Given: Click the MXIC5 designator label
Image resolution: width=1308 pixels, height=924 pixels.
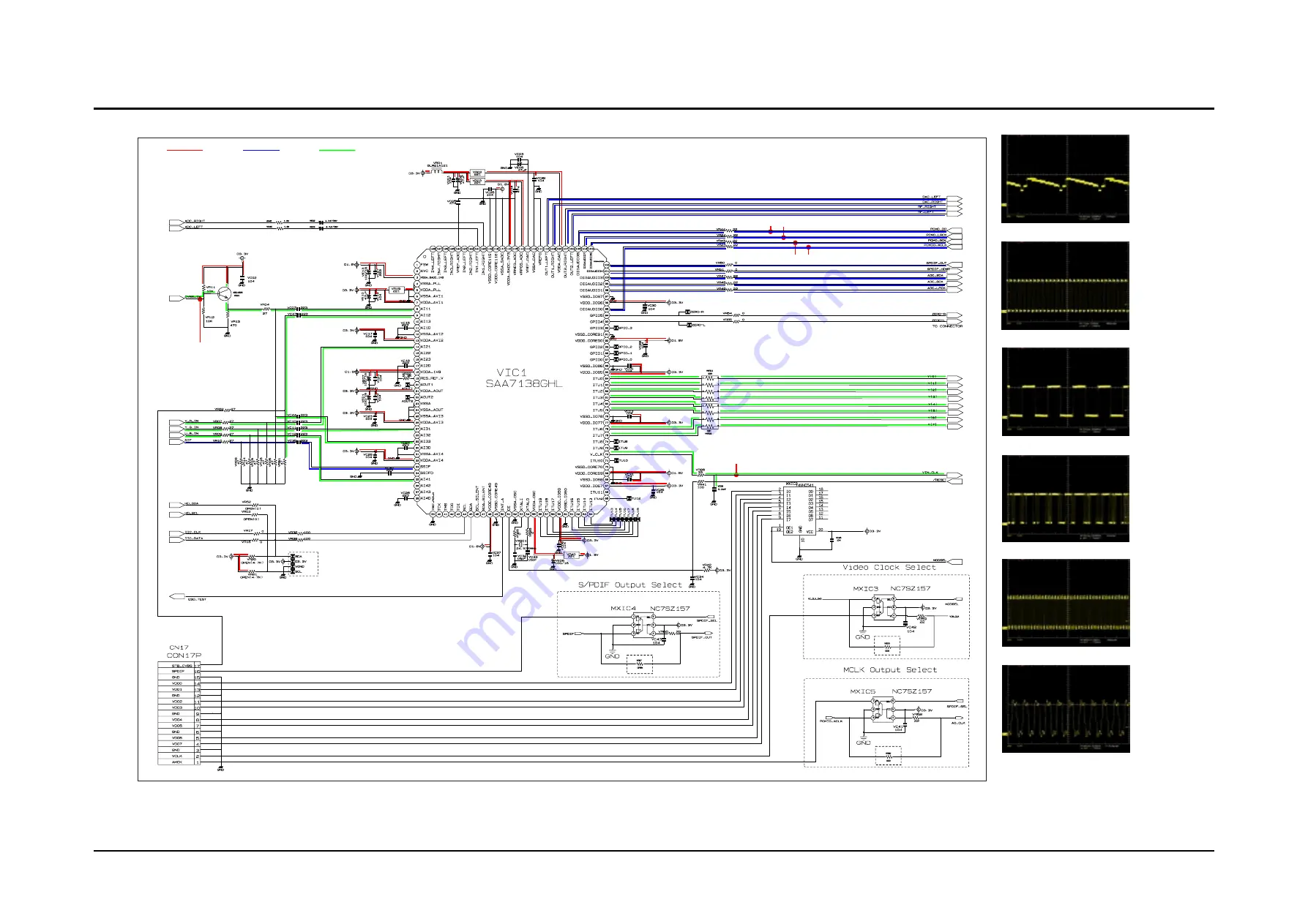Looking at the screenshot, I should (x=862, y=691).
